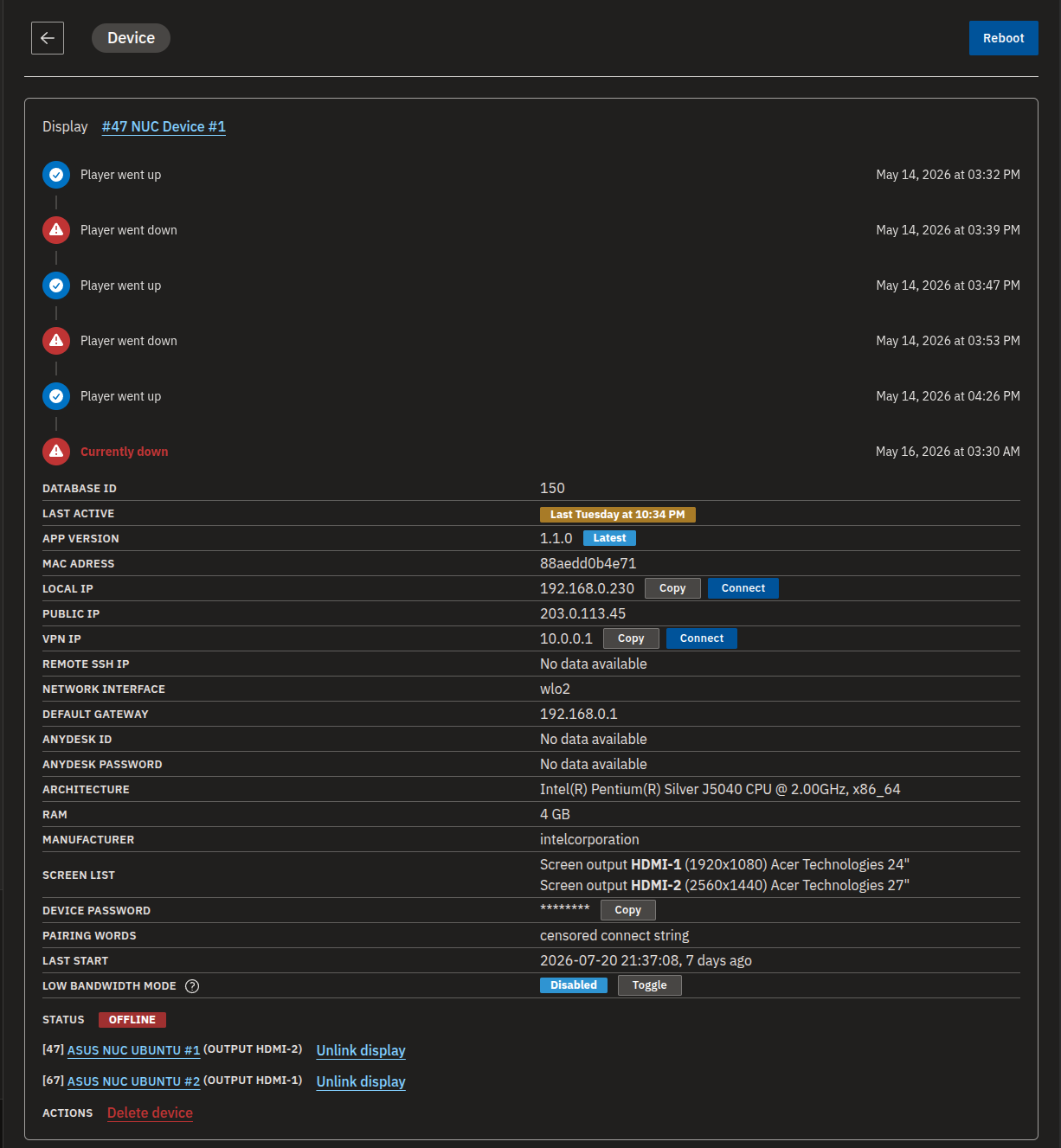Click the warning icon for 03:39 PM event
The image size is (1061, 1148).
coord(56,230)
